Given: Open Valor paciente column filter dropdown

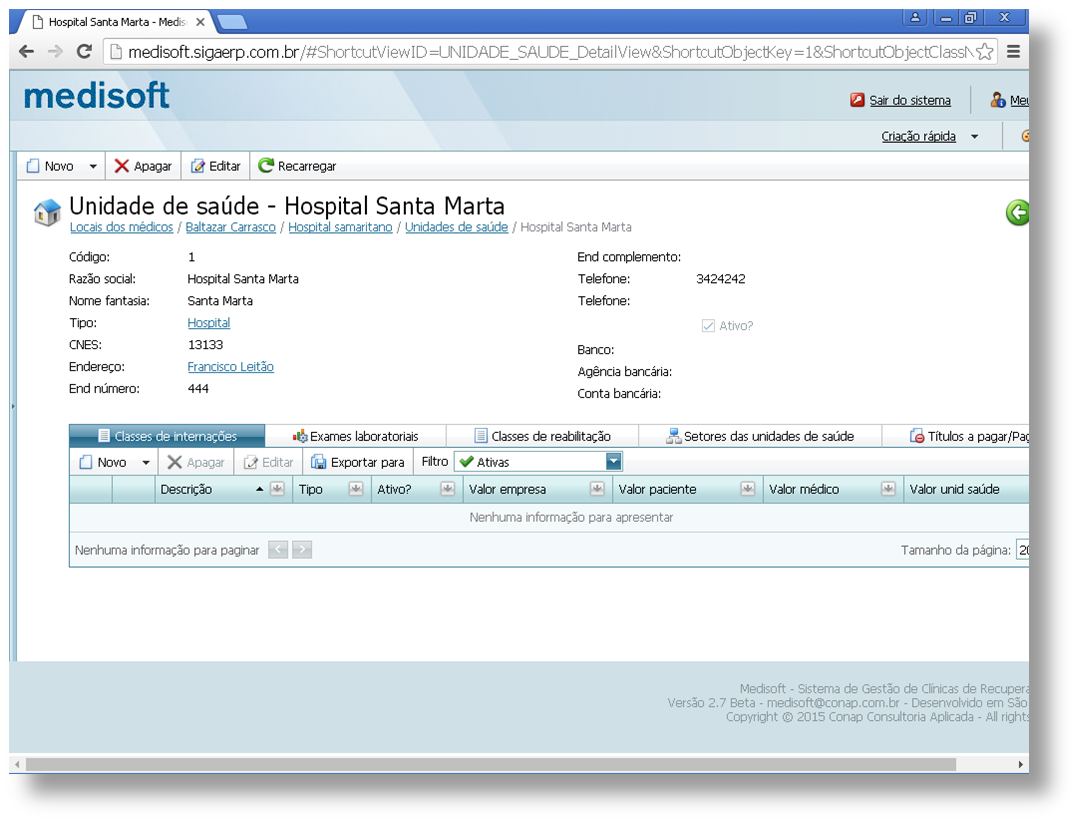Looking at the screenshot, I should coord(747,489).
